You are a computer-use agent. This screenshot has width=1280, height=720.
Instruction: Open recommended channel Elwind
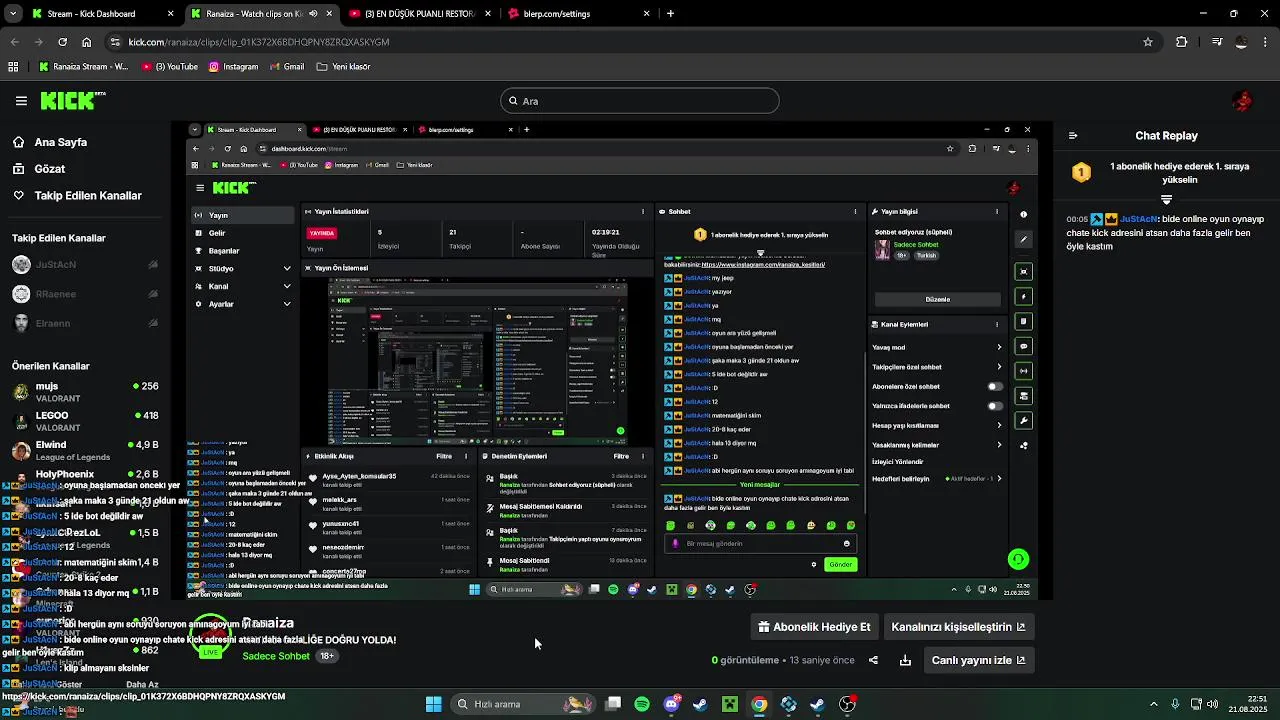point(85,450)
